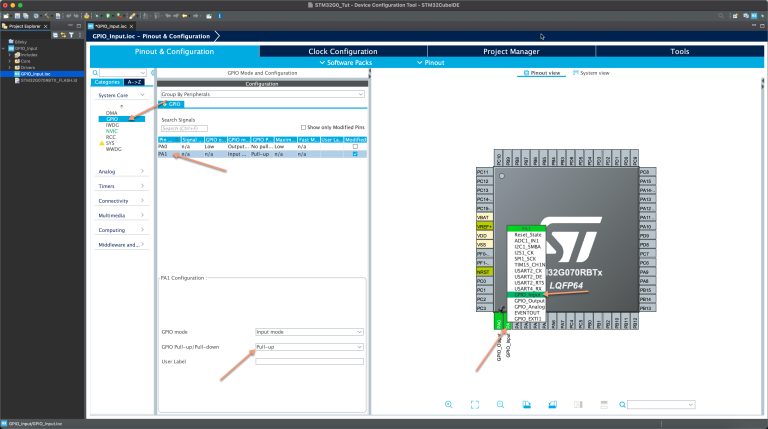Select the A->Z sorting button

[135, 82]
